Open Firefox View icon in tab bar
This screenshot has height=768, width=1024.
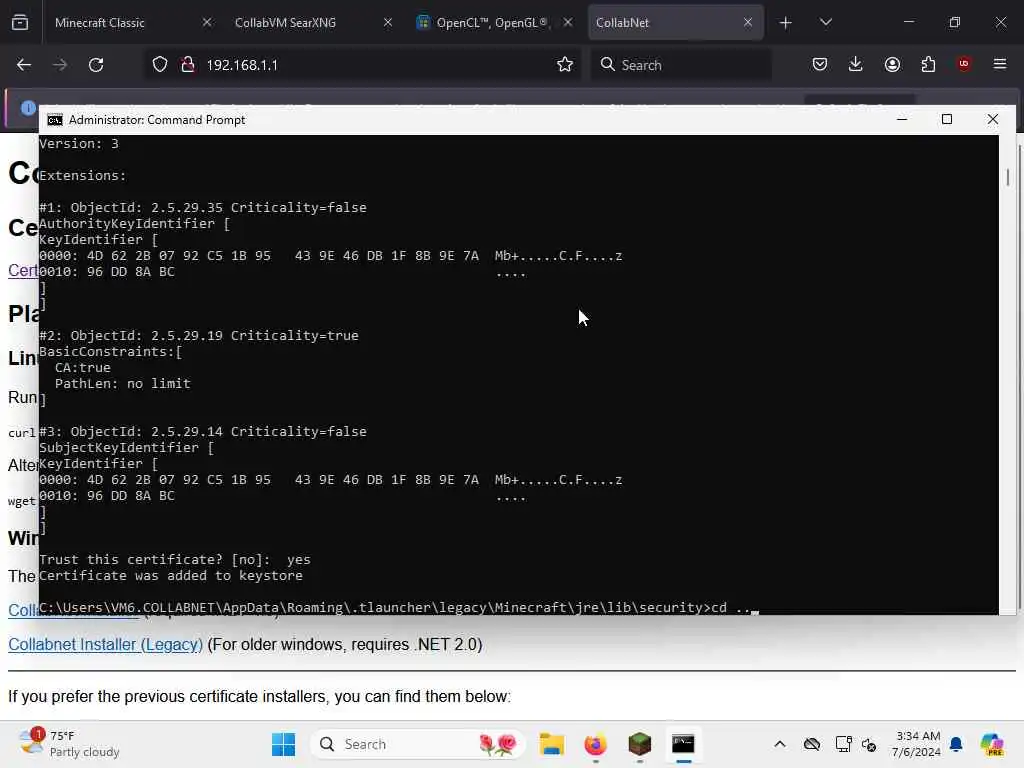tap(20, 22)
